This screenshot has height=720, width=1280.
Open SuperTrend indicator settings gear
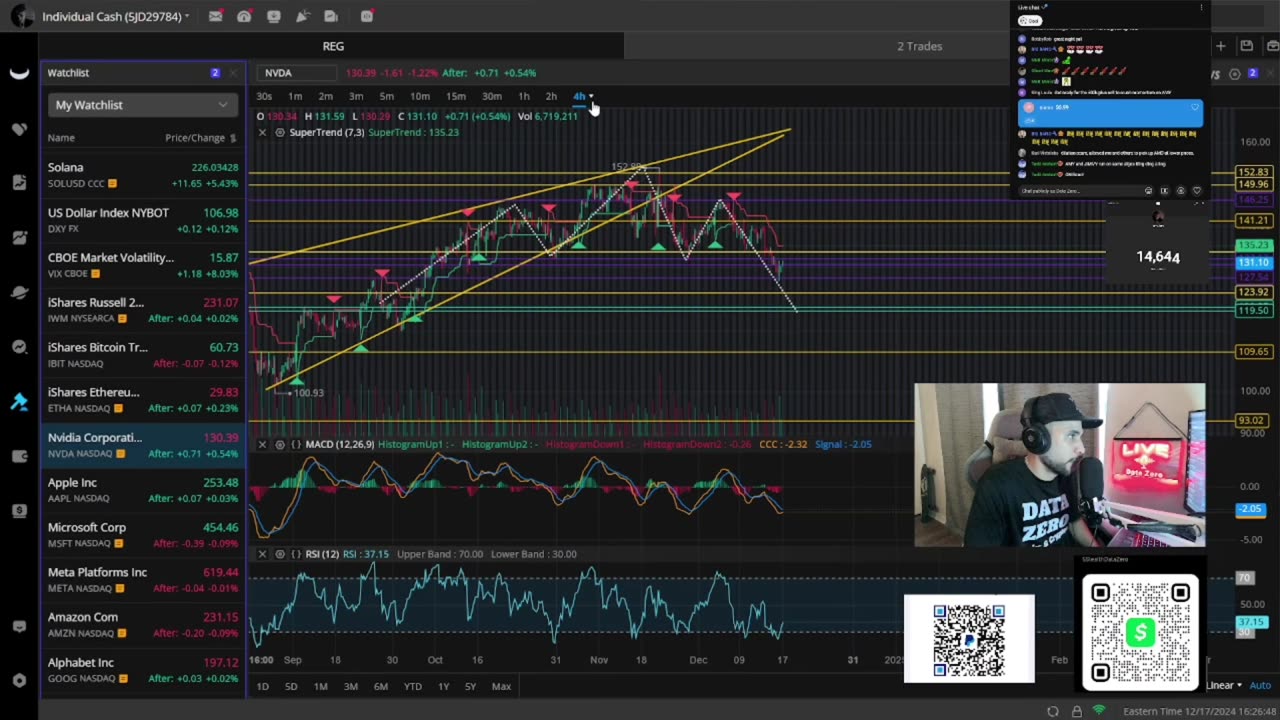click(280, 132)
